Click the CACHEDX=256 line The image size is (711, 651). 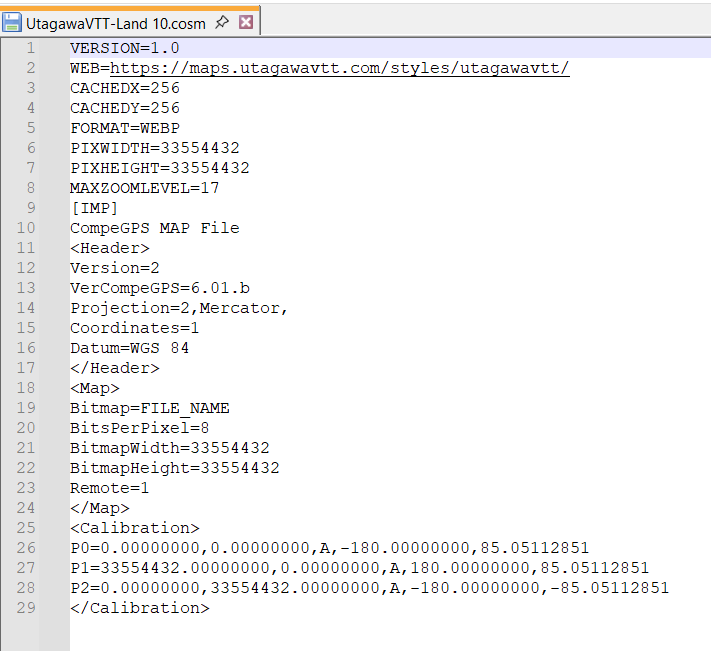point(125,88)
